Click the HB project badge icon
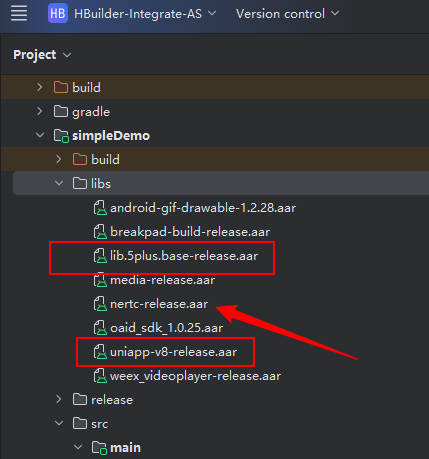This screenshot has width=429, height=459. point(58,14)
